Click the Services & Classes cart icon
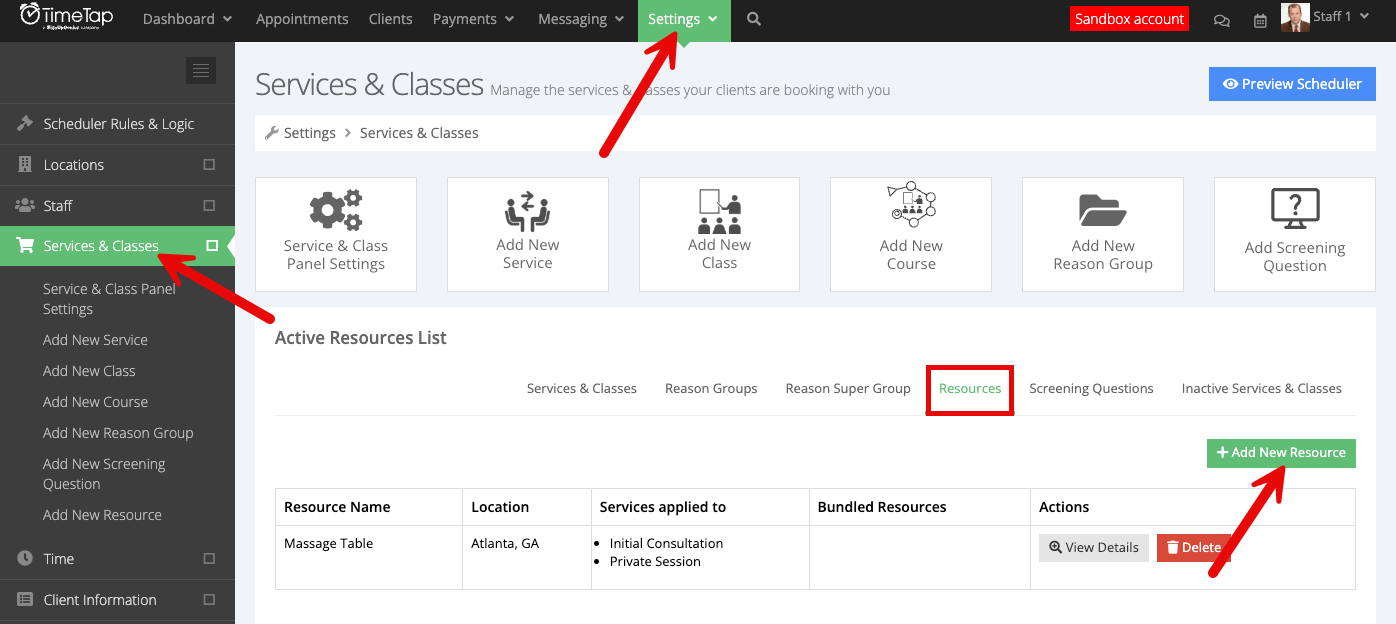This screenshot has height=624, width=1396. [25, 245]
